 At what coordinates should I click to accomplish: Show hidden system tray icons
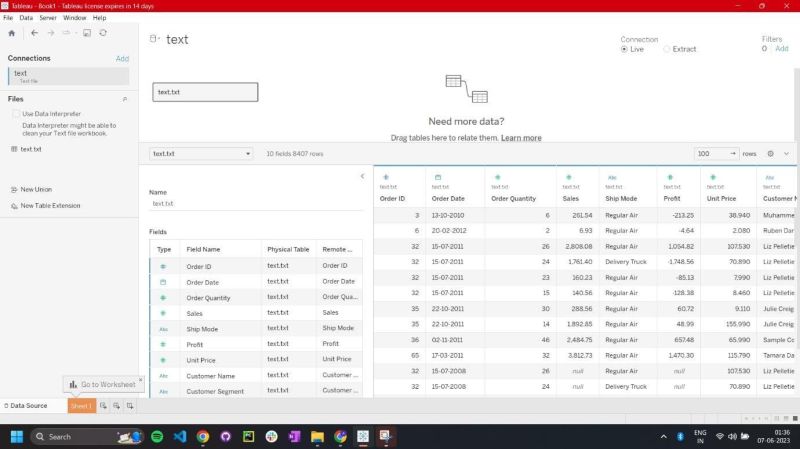663,437
